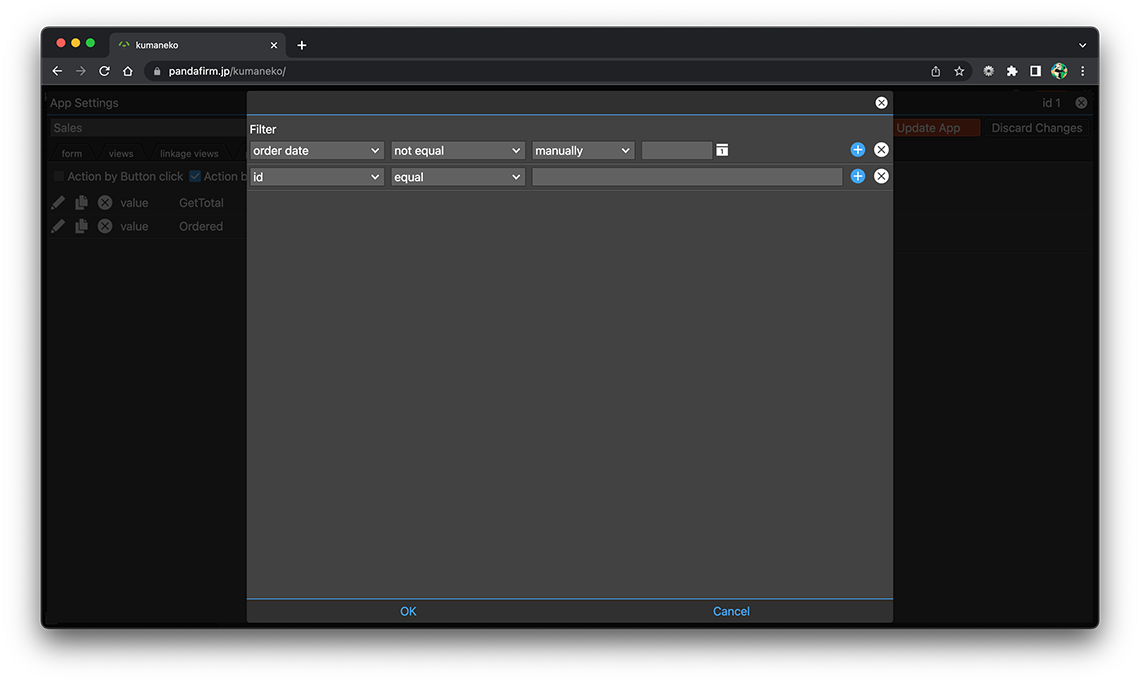Close the Filter dialog with top X
This screenshot has width=1140, height=683.
point(881,103)
